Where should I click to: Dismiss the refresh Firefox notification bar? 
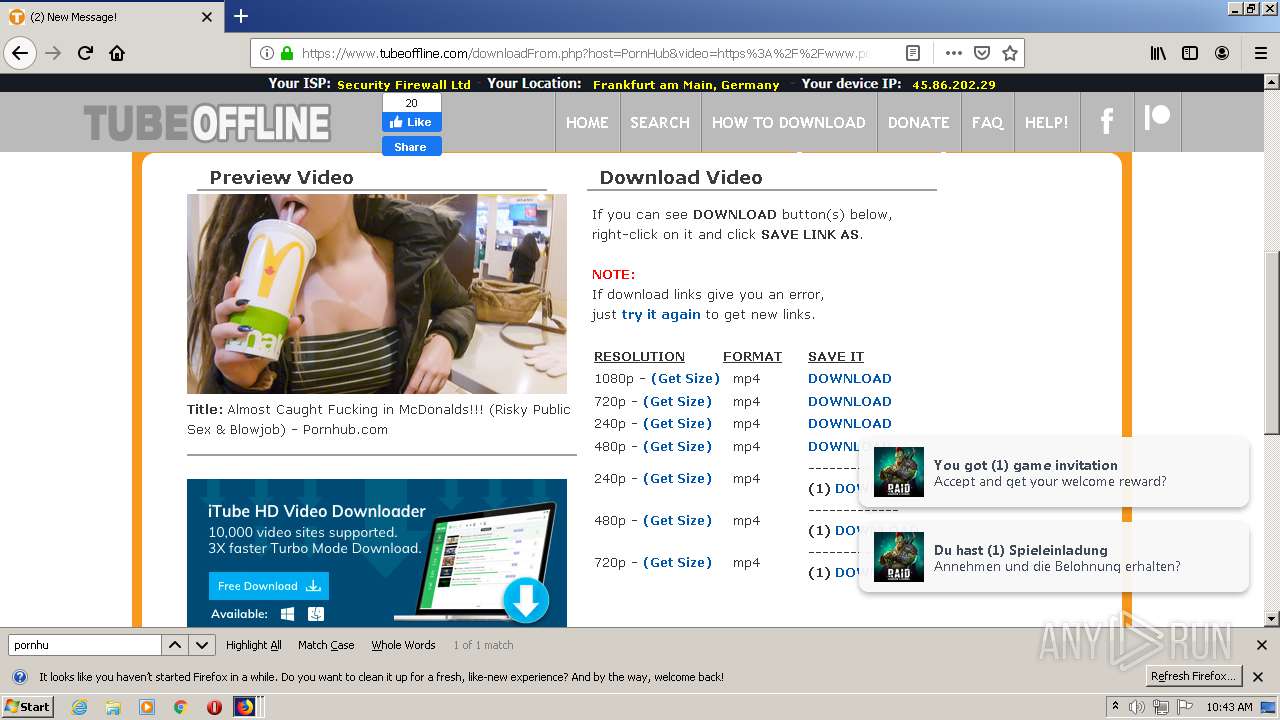(x=1258, y=676)
